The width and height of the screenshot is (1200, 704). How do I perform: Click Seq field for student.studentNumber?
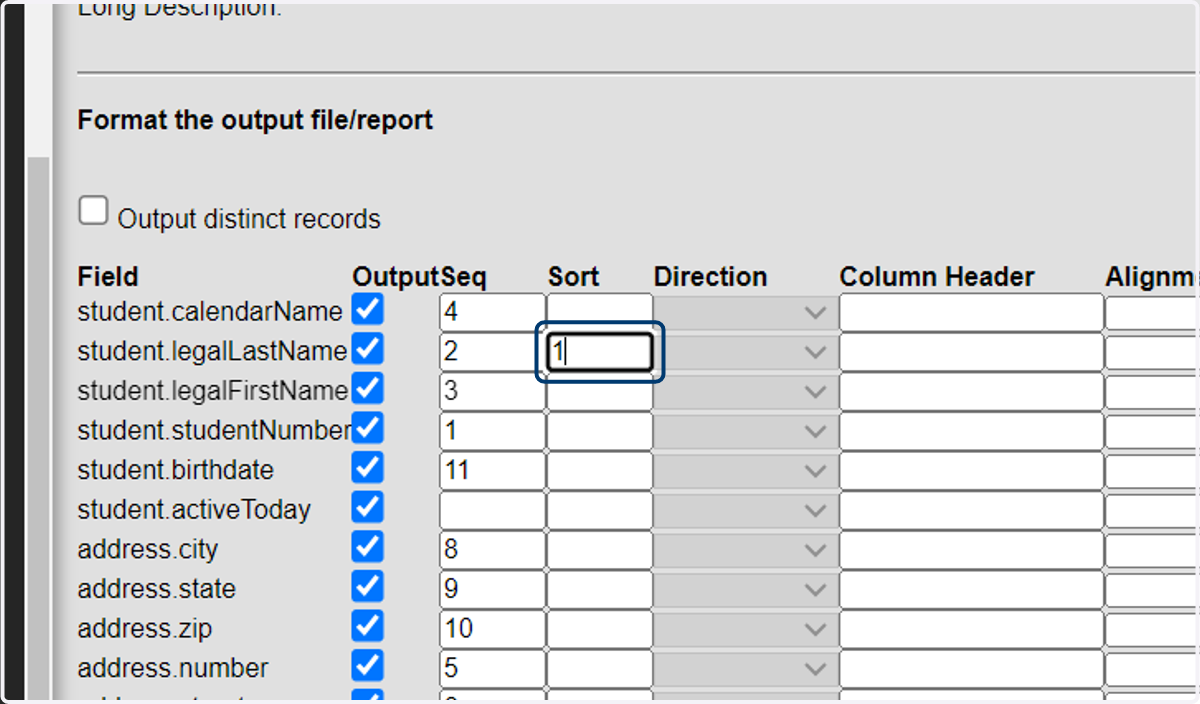pyautogui.click(x=492, y=432)
